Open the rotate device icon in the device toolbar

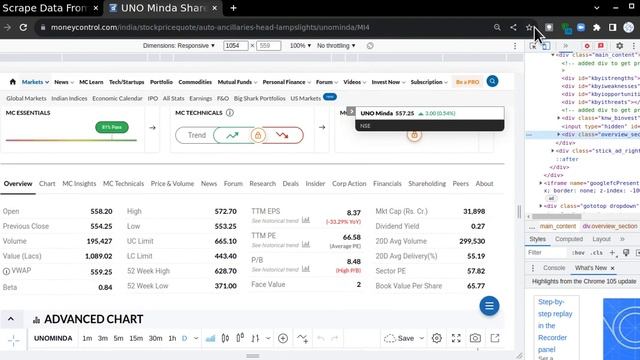pyautogui.click(x=370, y=46)
